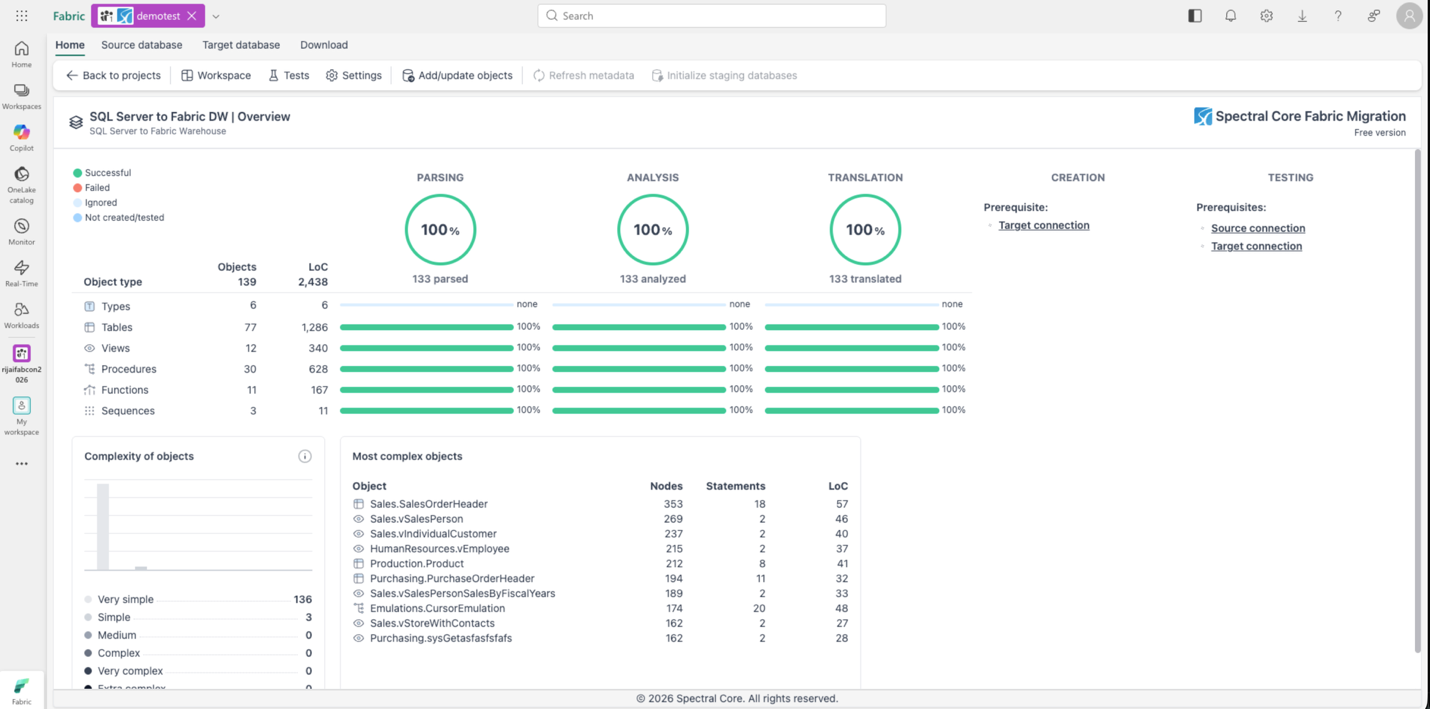Click the Tables parsing progress bar
The width and height of the screenshot is (1430, 709).
tap(426, 327)
